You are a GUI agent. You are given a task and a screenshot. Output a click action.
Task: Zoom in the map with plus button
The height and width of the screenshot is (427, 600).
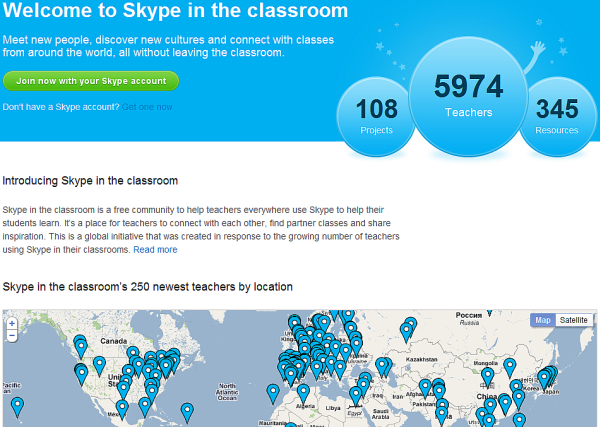(12, 324)
